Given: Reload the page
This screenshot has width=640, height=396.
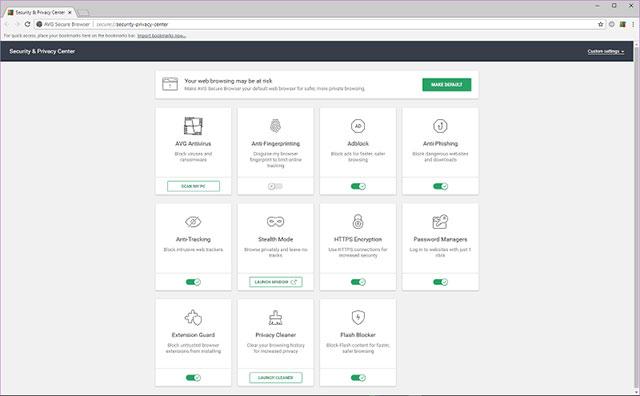Looking at the screenshot, I should coord(27,24).
